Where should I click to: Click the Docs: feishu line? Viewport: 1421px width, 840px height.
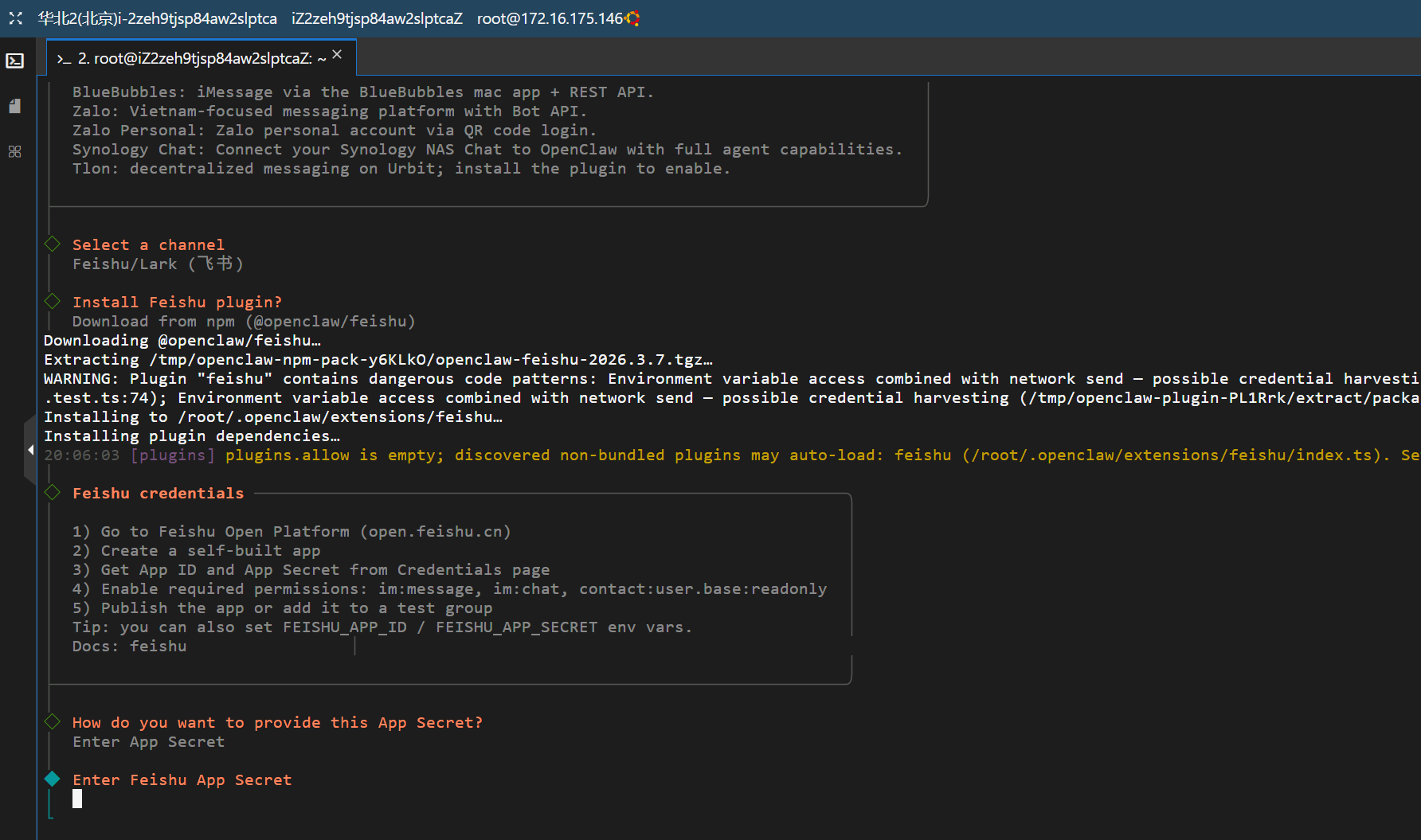(x=129, y=646)
